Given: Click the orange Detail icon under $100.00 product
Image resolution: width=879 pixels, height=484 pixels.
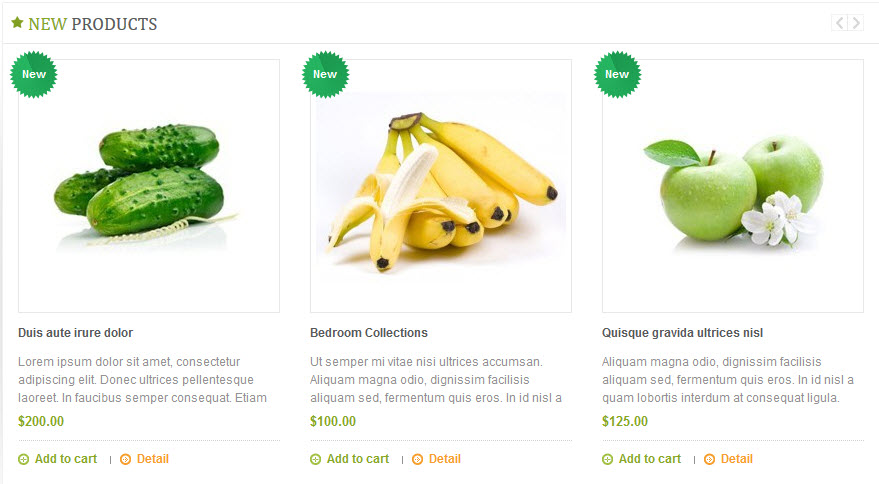Looking at the screenshot, I should click(x=418, y=459).
